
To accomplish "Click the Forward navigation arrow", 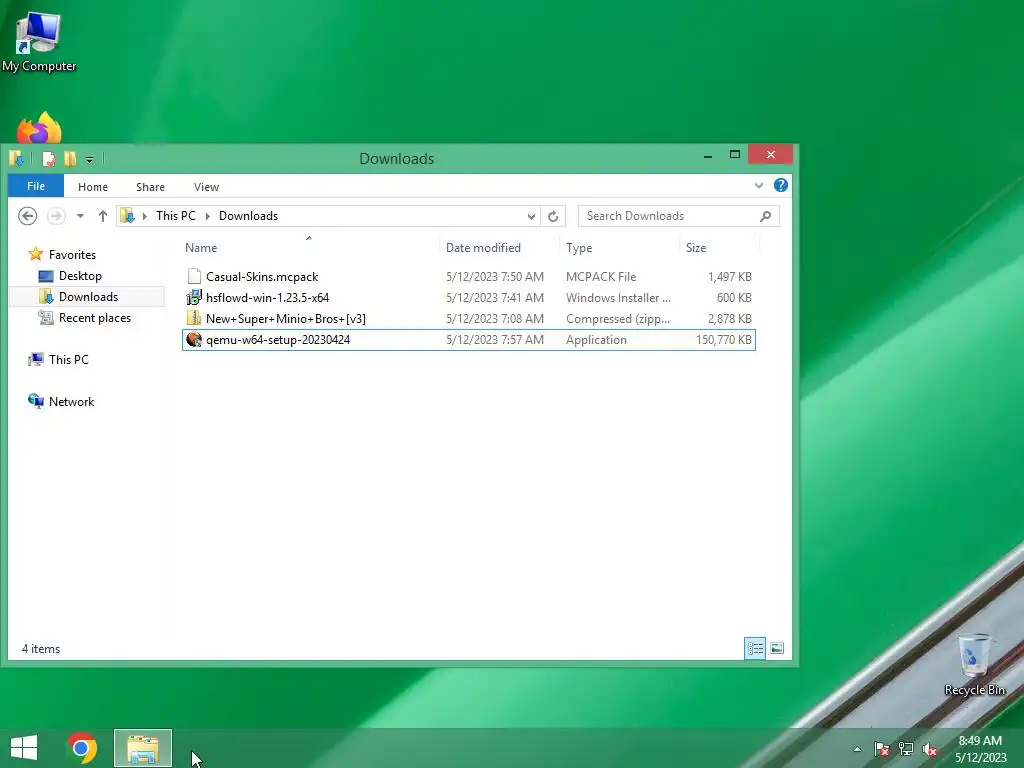I will [x=56, y=216].
